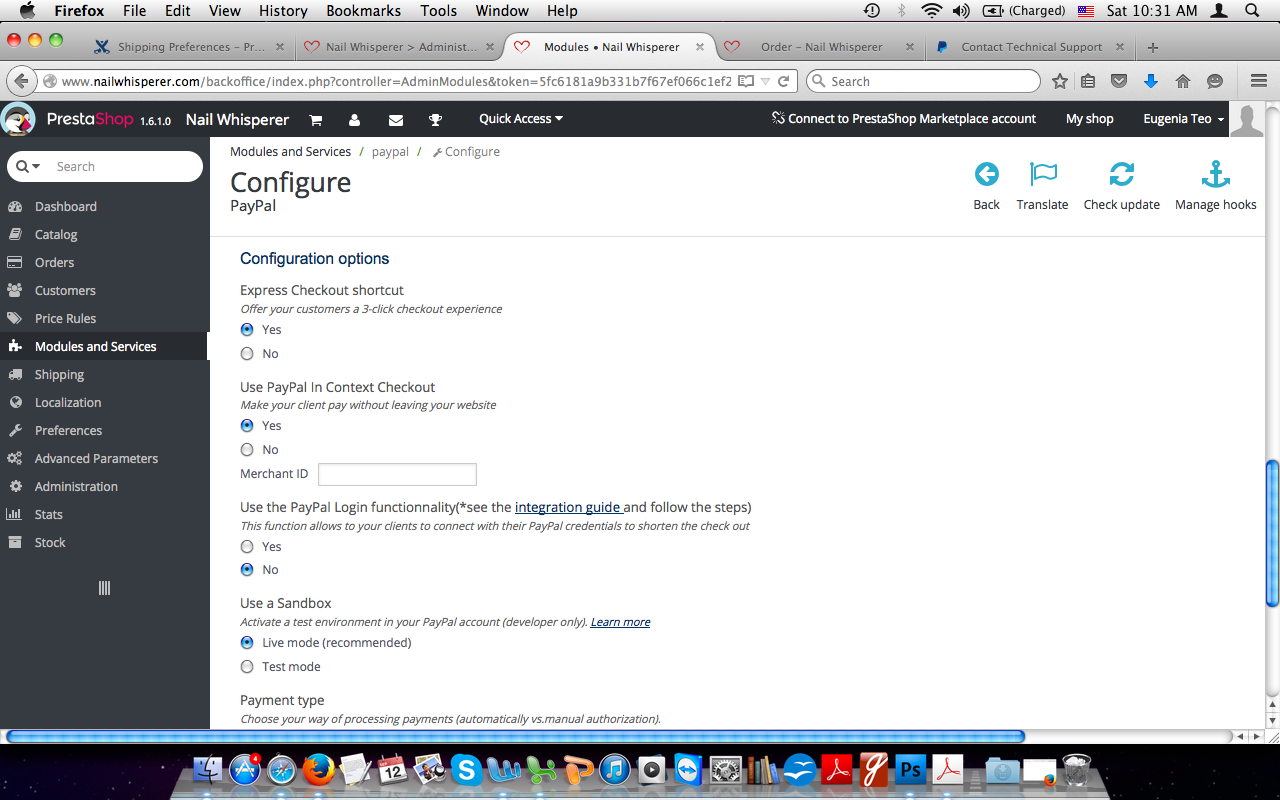Screen dimensions: 1280x800
Task: Collapse the sidebar menu with the bars icon
Action: [104, 588]
